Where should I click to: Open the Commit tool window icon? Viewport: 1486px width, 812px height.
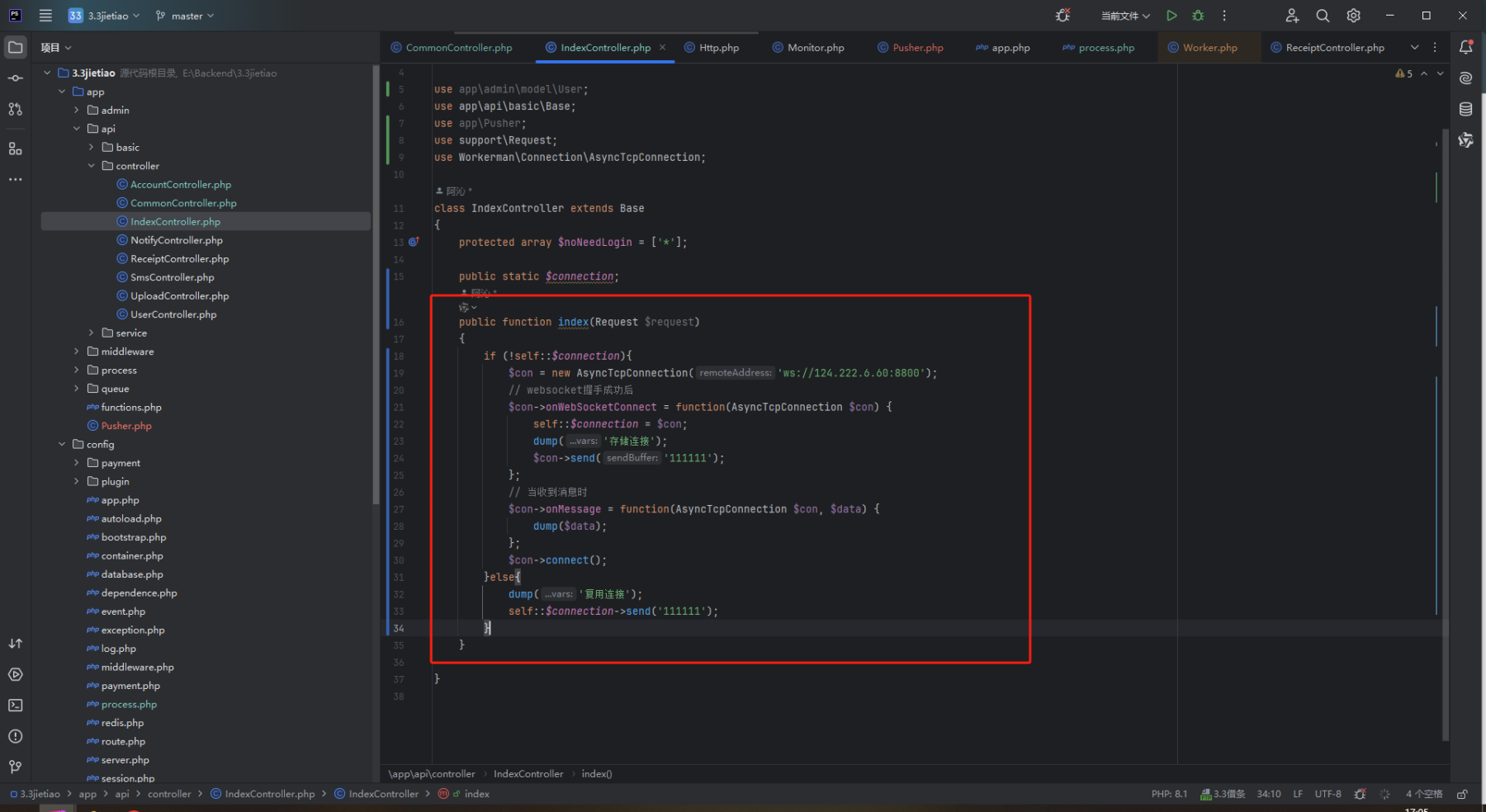click(15, 78)
